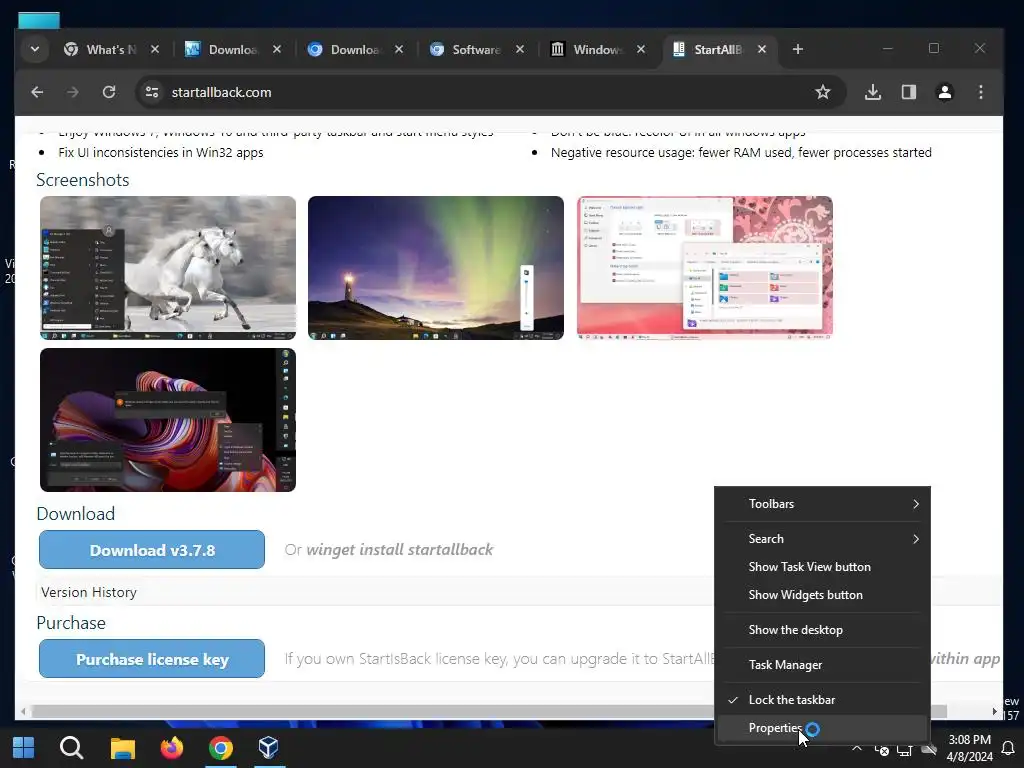Open taskbar Search magnifier icon

[x=72, y=748]
